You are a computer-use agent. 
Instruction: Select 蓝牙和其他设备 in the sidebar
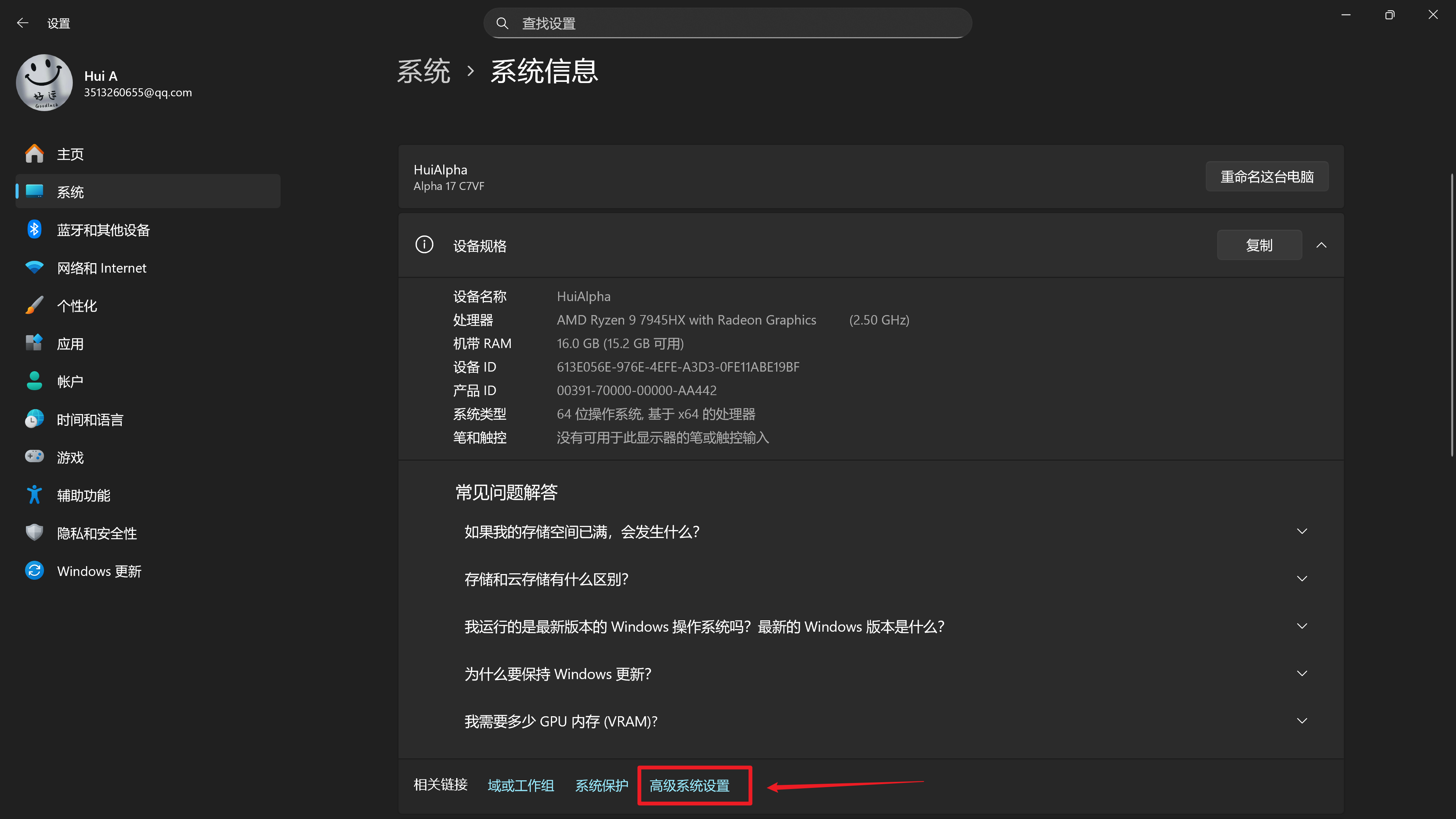click(148, 229)
